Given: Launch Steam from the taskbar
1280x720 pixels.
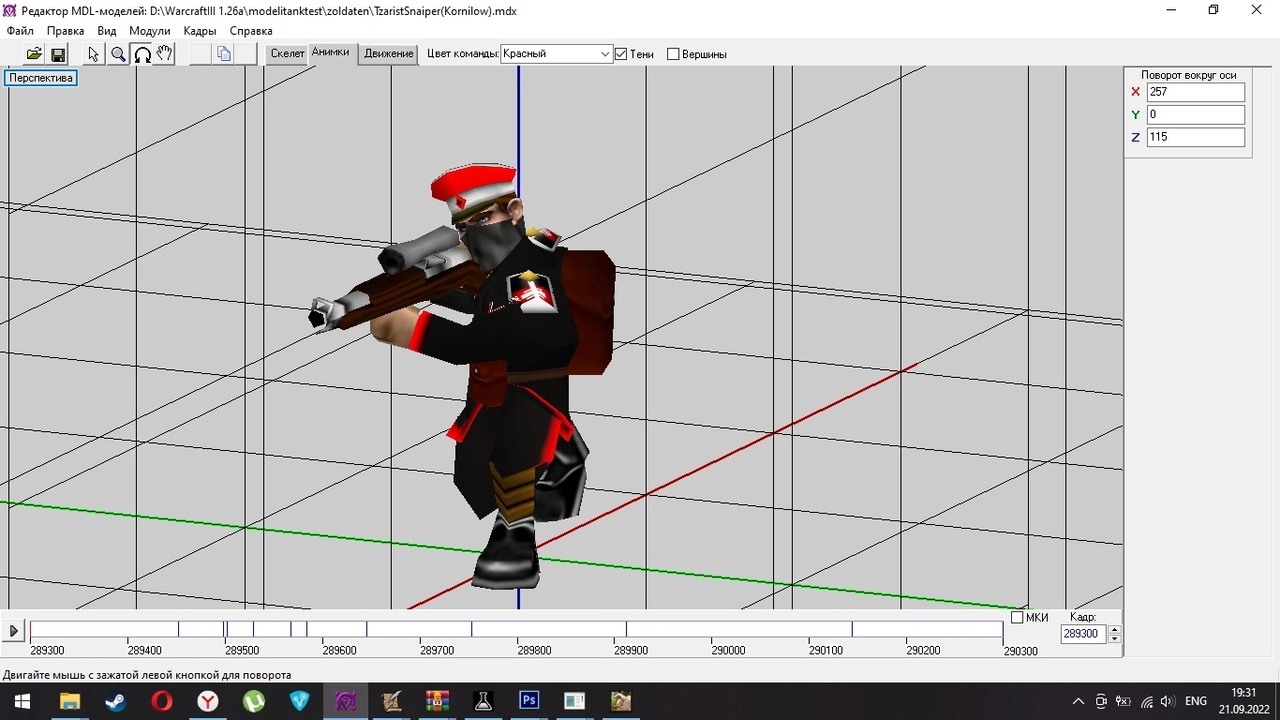Looking at the screenshot, I should [115, 701].
